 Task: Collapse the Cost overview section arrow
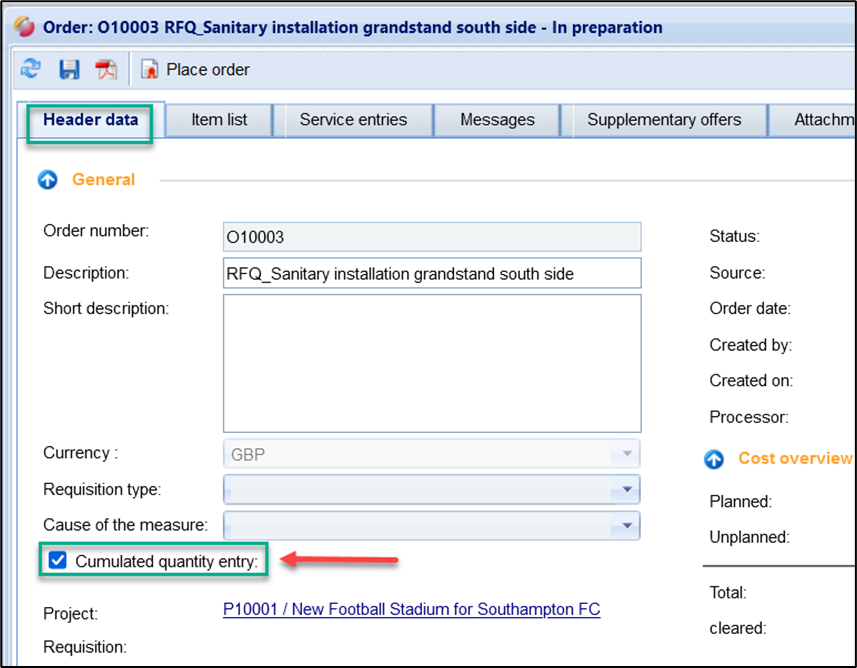point(714,459)
